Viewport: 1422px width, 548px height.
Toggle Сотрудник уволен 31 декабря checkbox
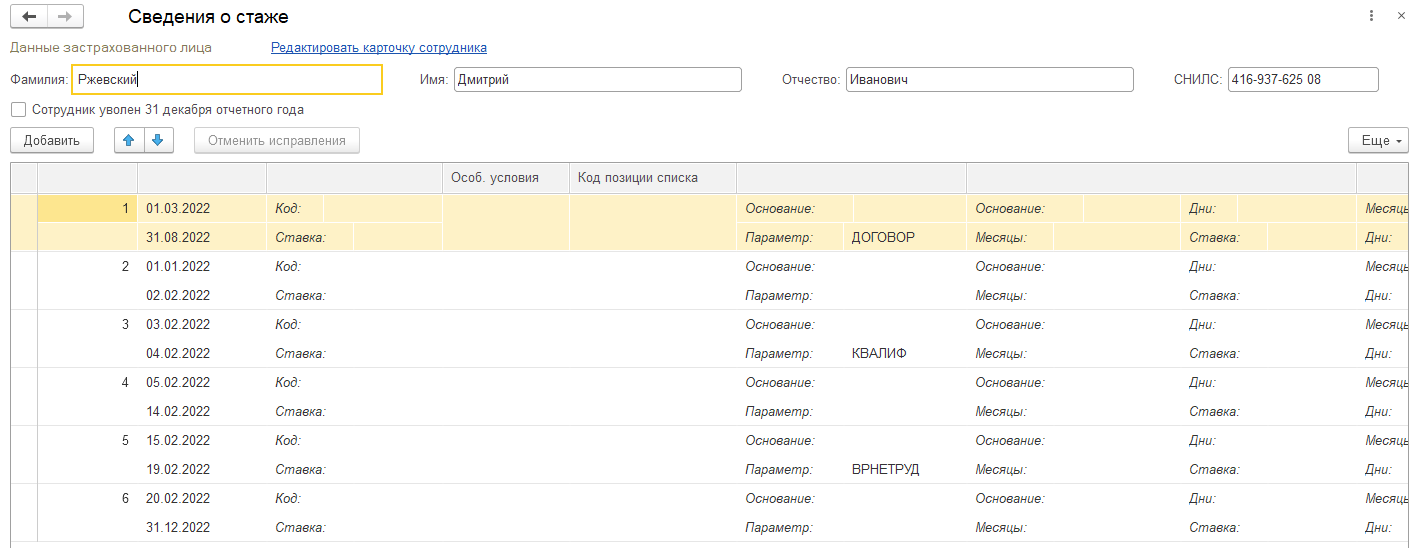18,110
